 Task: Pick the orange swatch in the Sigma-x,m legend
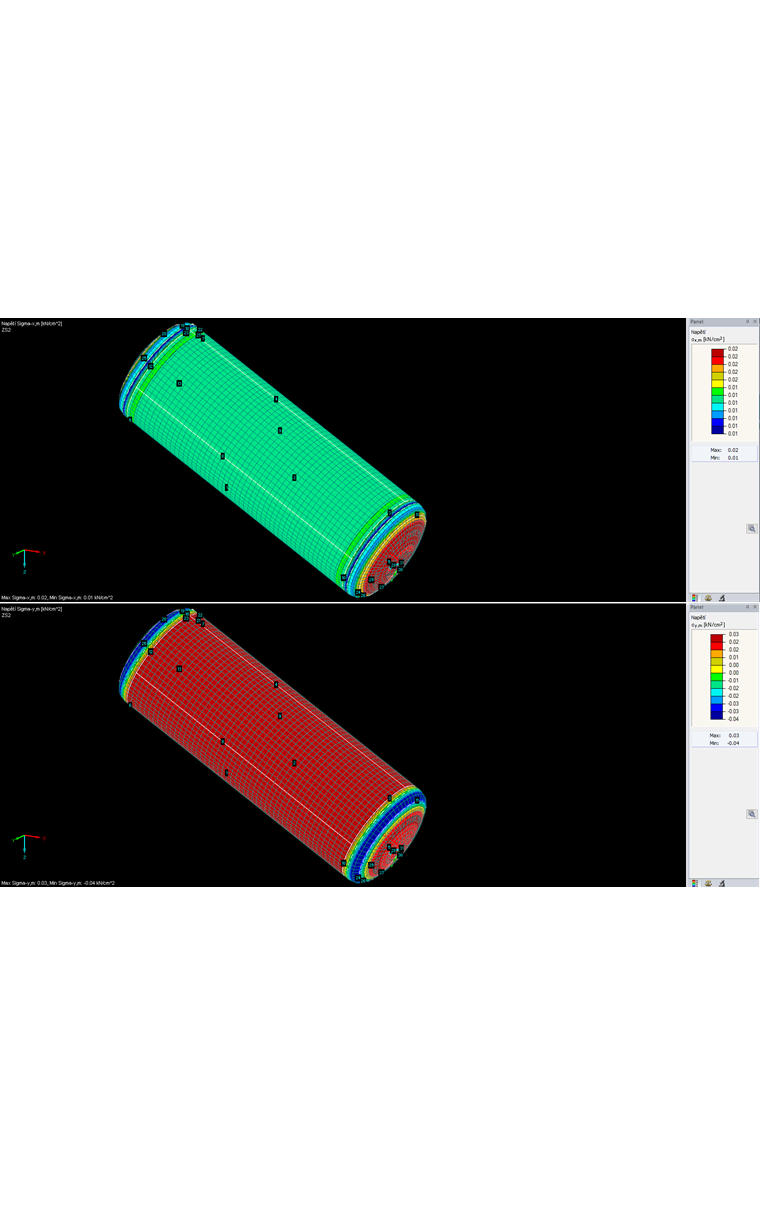pos(717,369)
